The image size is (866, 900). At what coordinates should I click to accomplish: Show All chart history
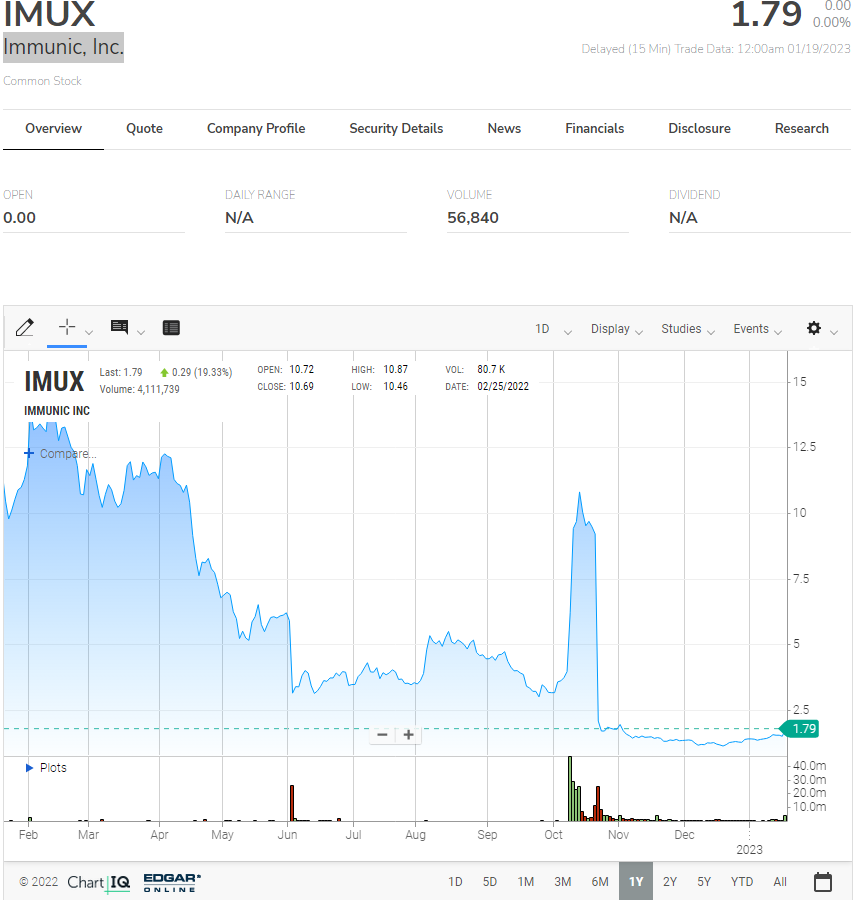(x=780, y=882)
